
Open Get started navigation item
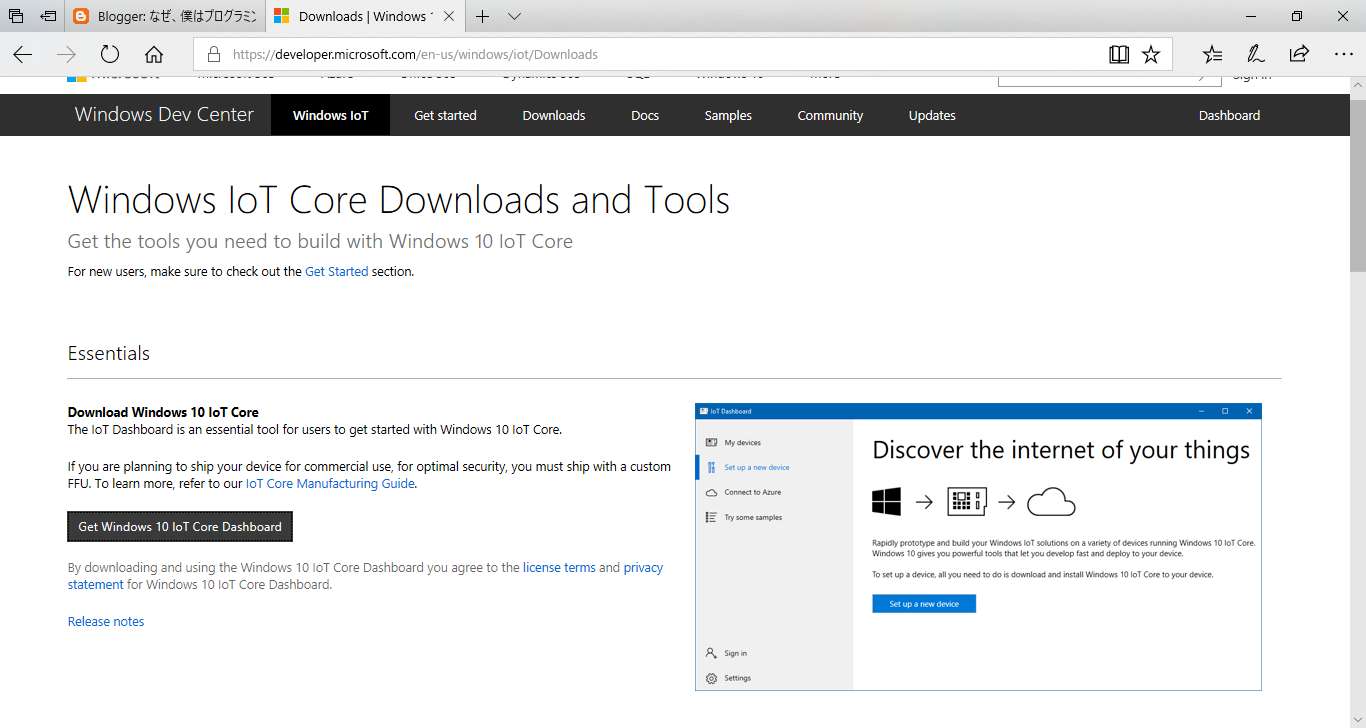pos(445,115)
